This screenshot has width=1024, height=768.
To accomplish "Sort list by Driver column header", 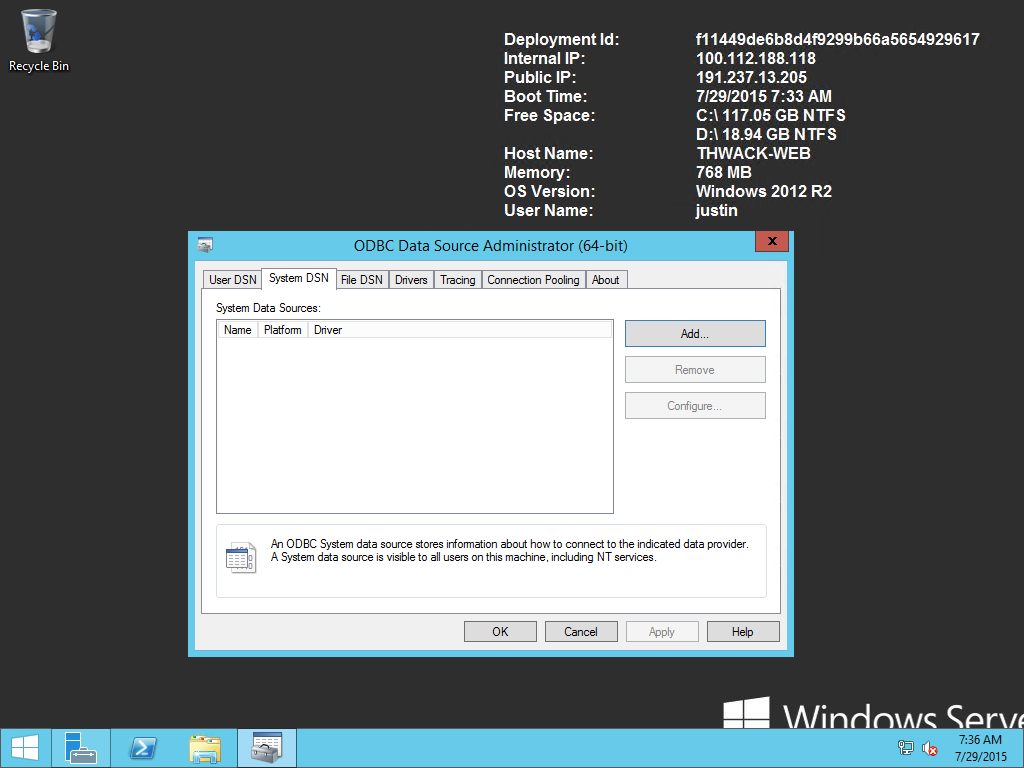I will tap(460, 330).
